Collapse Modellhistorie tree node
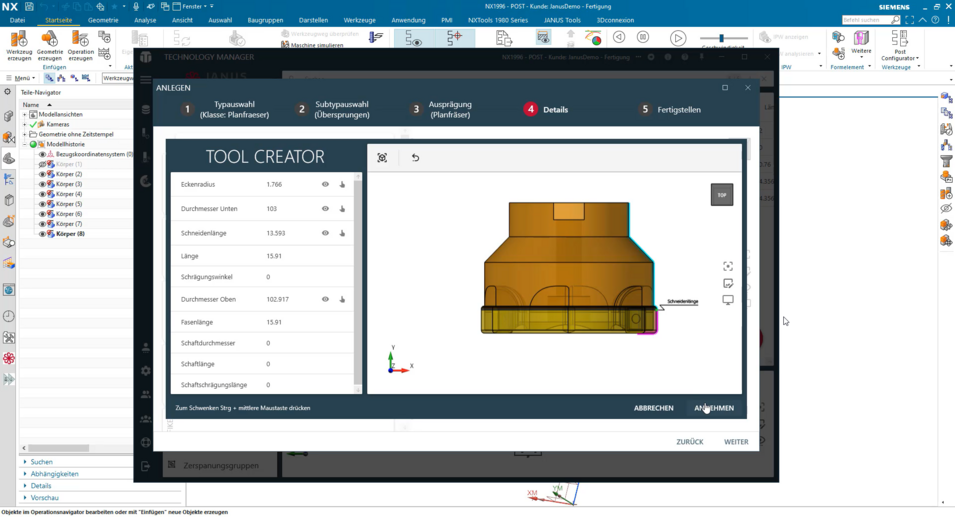 point(25,144)
